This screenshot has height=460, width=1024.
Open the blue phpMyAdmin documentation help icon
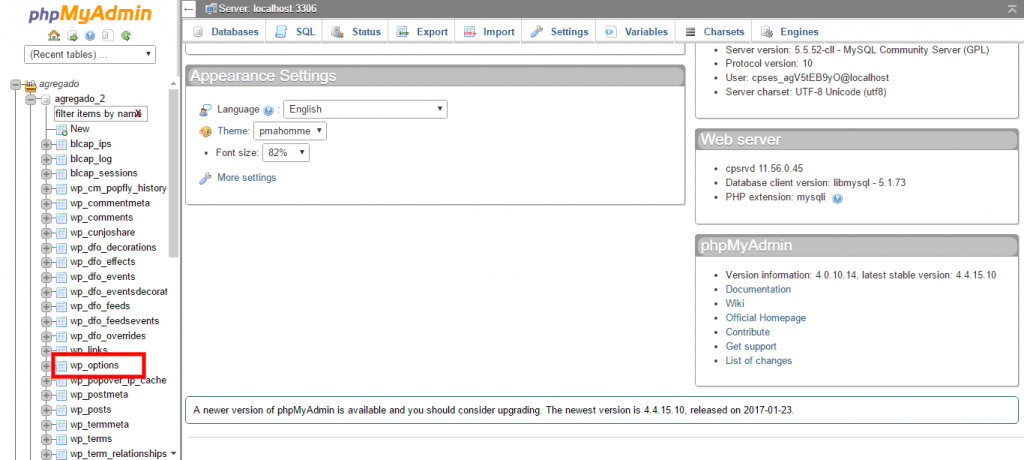(x=90, y=35)
